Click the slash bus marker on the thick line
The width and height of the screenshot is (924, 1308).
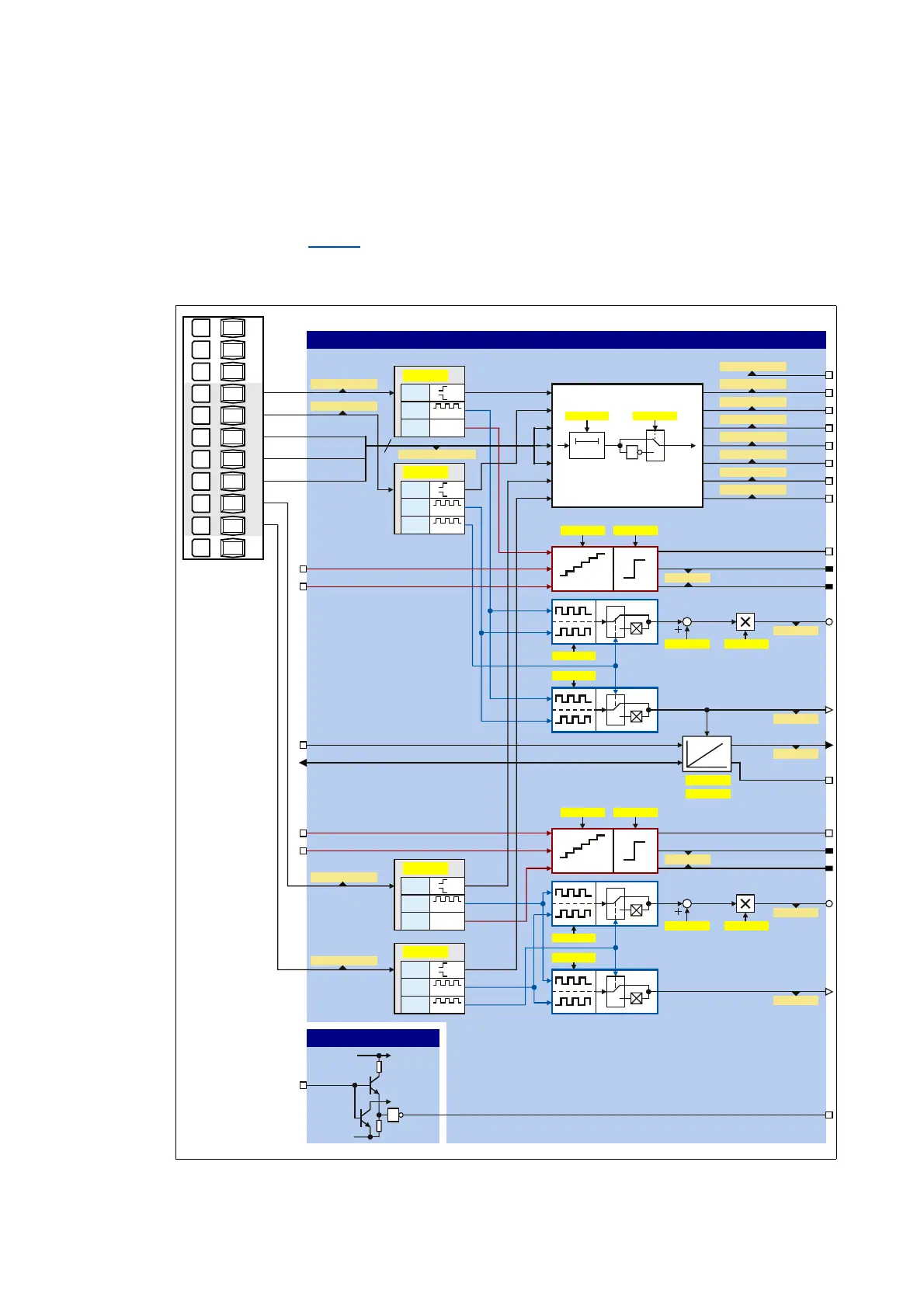coord(387,446)
